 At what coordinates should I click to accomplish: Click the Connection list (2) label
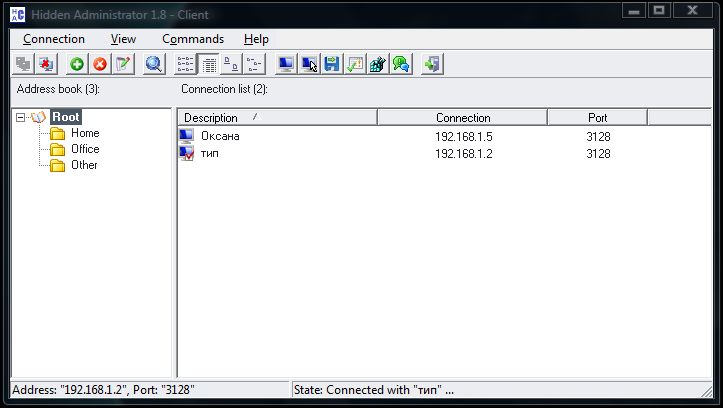[x=224, y=89]
